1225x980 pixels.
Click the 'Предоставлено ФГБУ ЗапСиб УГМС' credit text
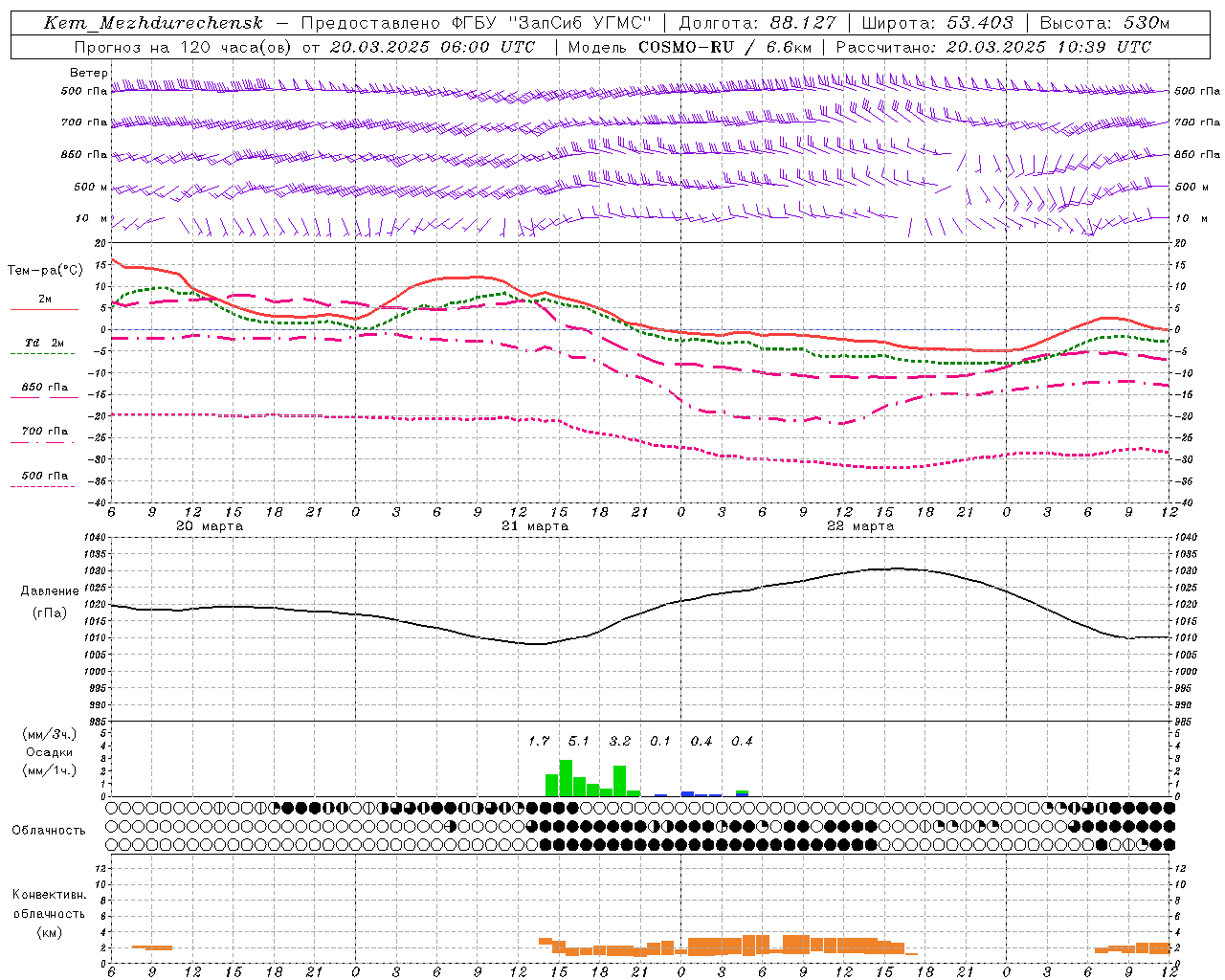coord(477,23)
